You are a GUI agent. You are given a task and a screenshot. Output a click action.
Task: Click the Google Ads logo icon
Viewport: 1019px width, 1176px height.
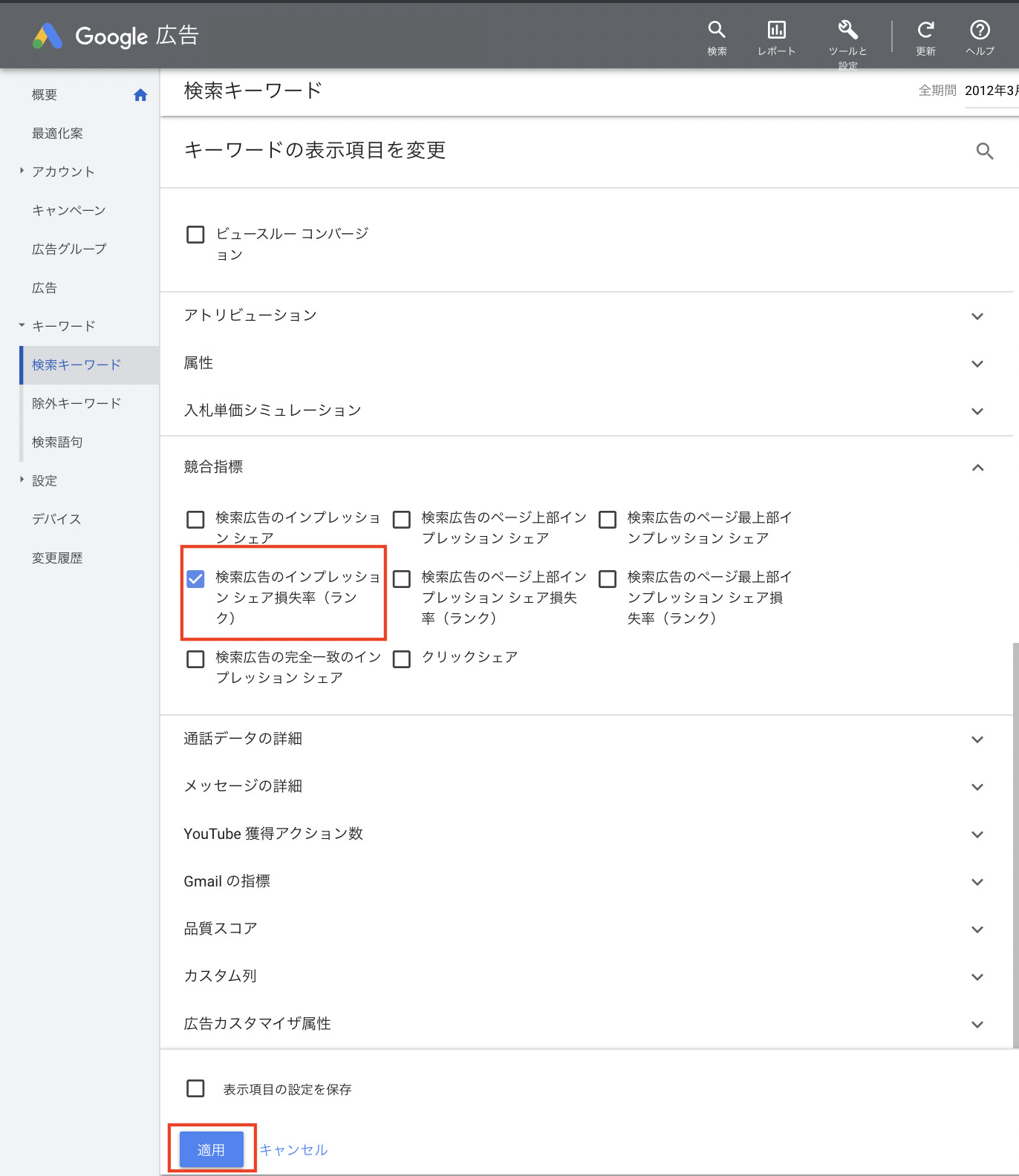48,36
